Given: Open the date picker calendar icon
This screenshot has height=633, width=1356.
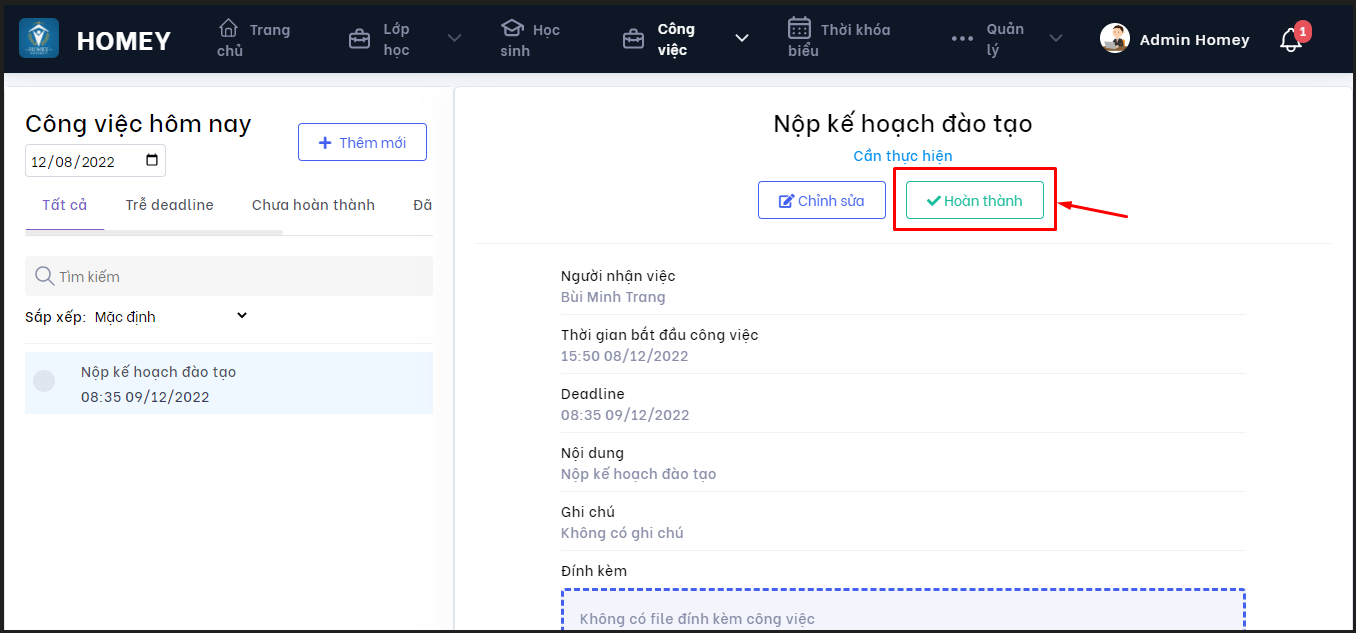Looking at the screenshot, I should [152, 161].
